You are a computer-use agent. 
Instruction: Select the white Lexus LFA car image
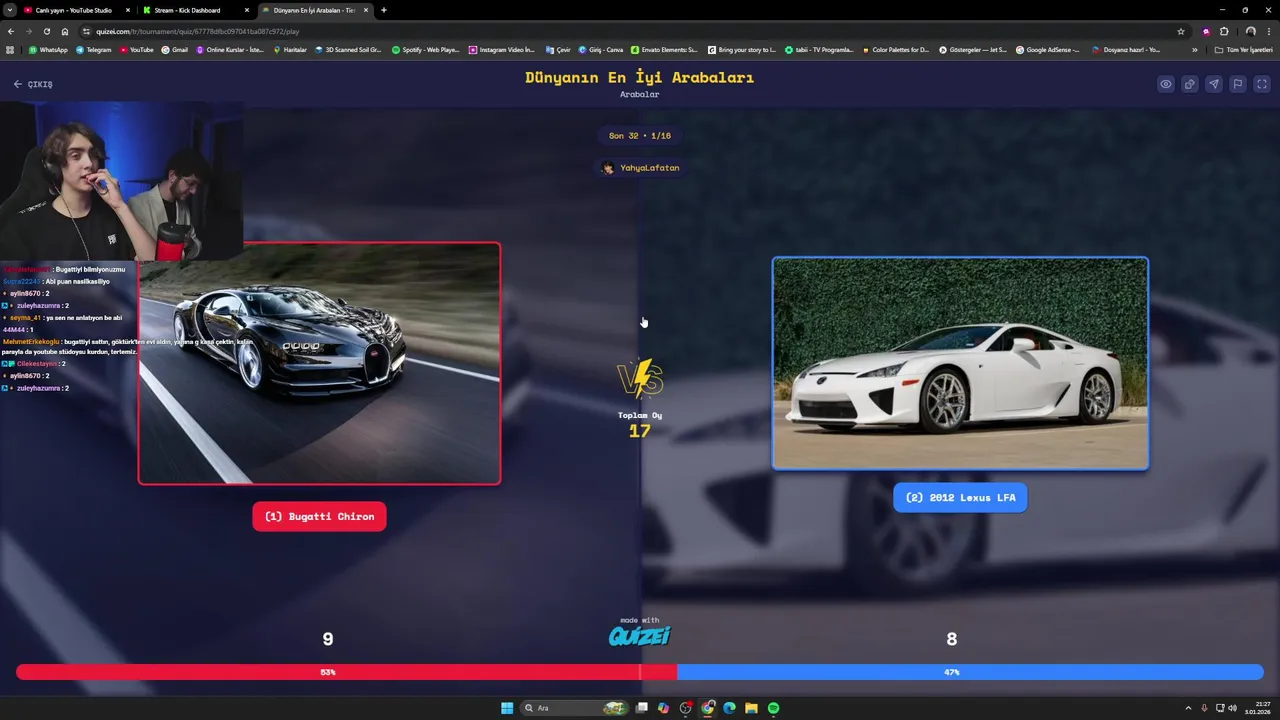pyautogui.click(x=960, y=364)
